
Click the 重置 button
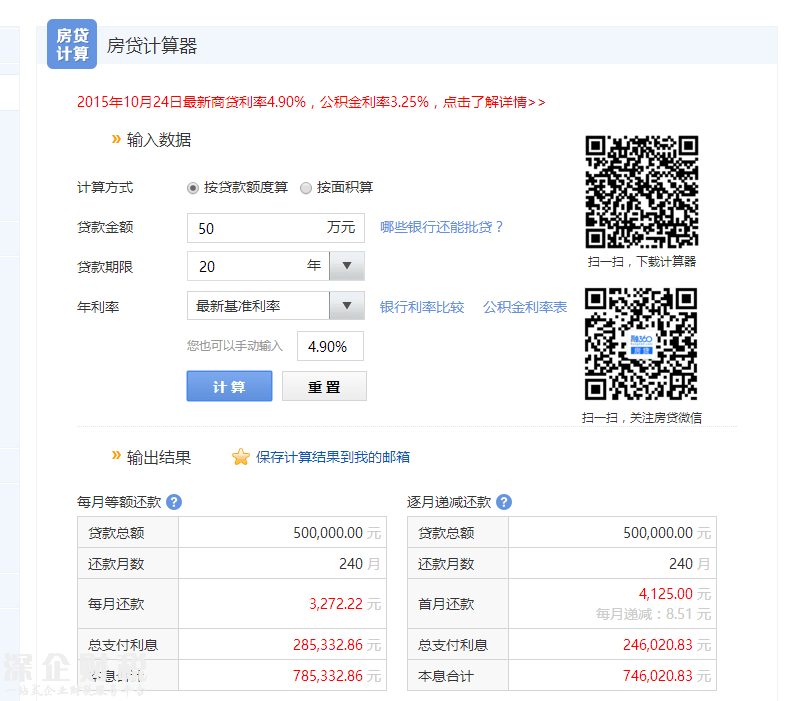coord(324,386)
